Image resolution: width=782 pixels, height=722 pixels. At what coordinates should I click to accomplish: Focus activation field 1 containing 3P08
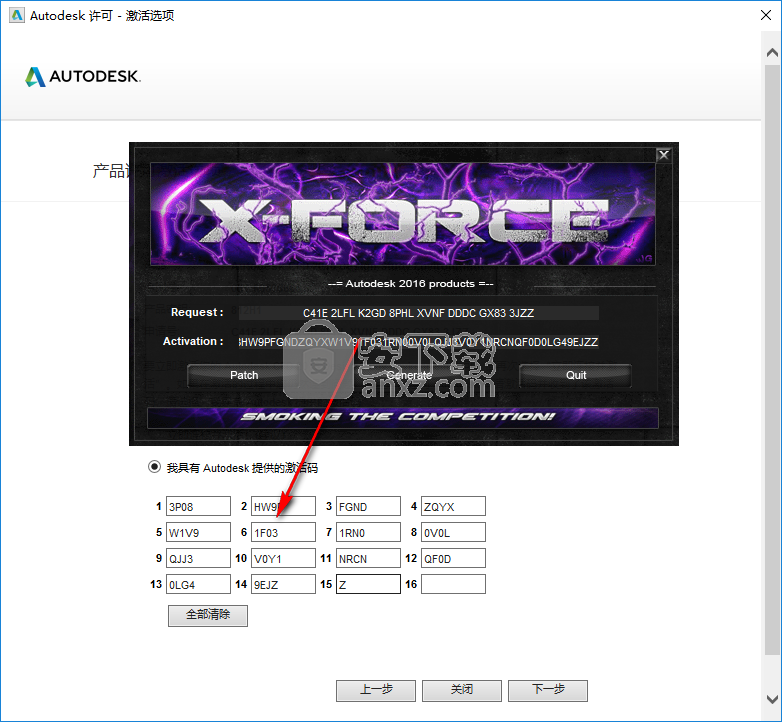(x=198, y=506)
